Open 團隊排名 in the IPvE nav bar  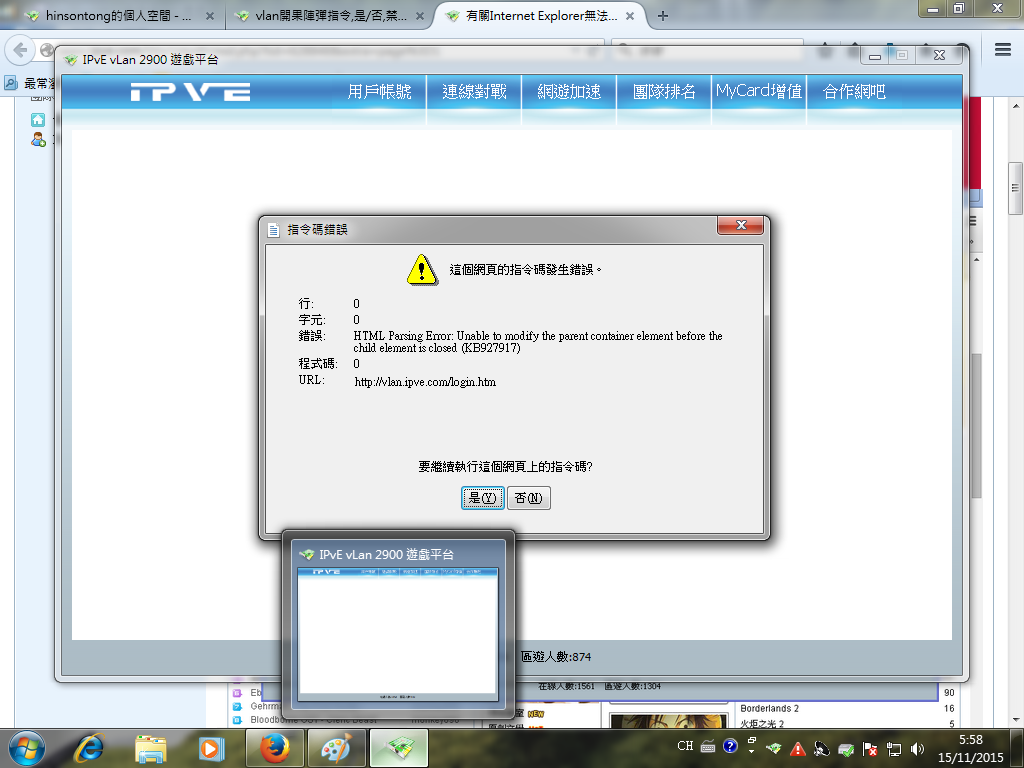664,91
